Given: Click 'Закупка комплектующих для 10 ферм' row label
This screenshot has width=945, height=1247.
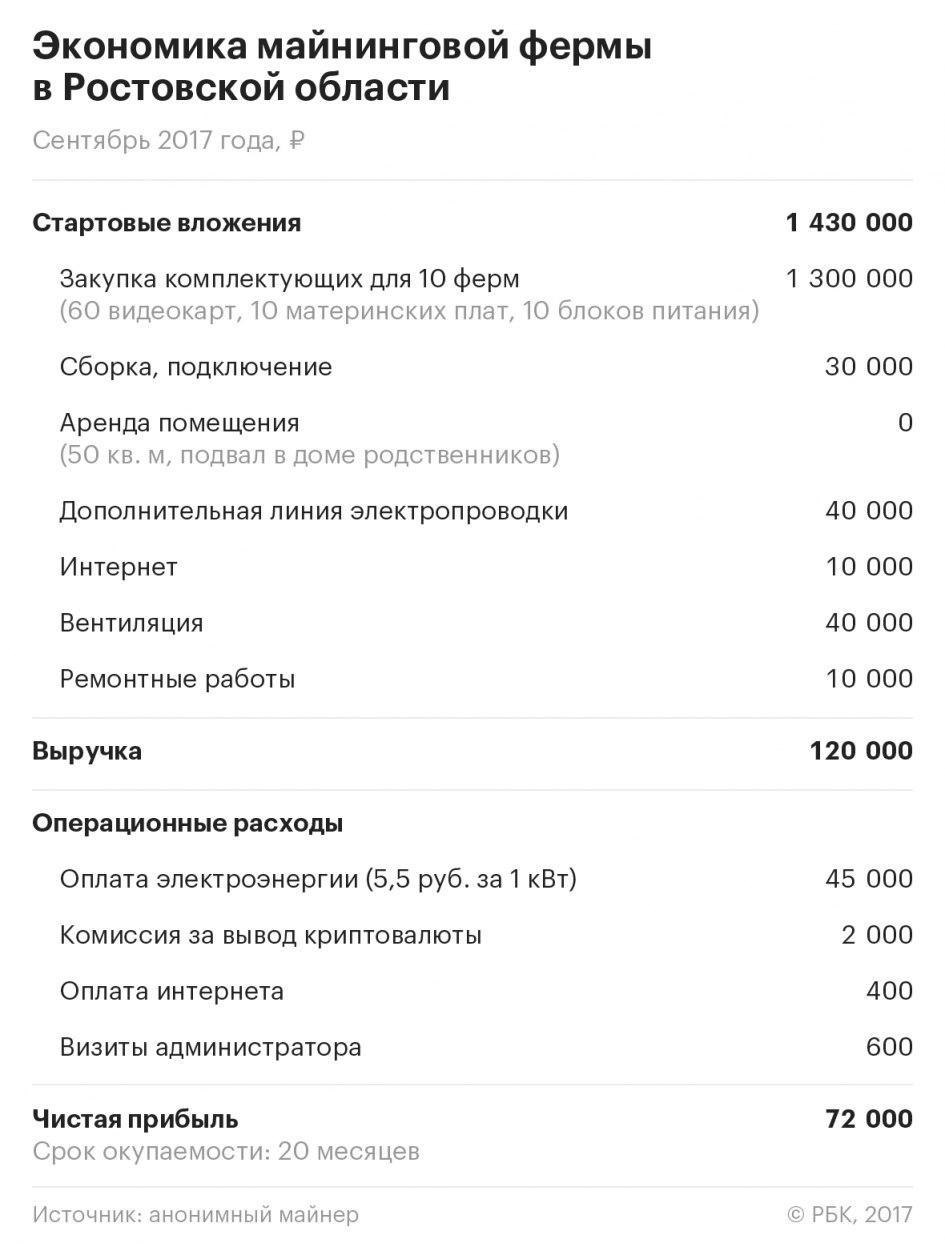Looking at the screenshot, I should click(x=289, y=278).
